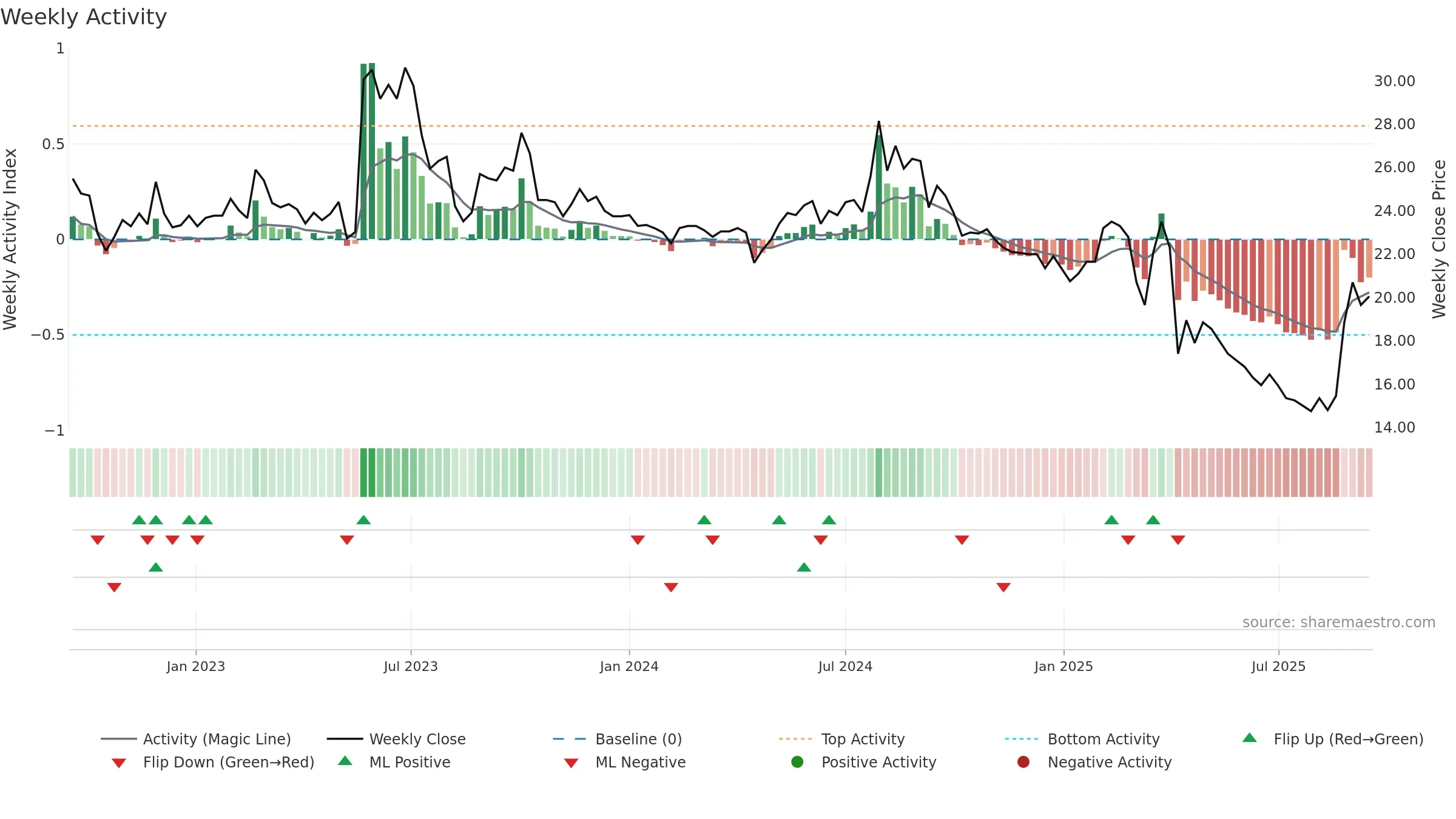The width and height of the screenshot is (1456, 819).
Task: Click the 20.00 price axis label
Action: coord(1395,297)
